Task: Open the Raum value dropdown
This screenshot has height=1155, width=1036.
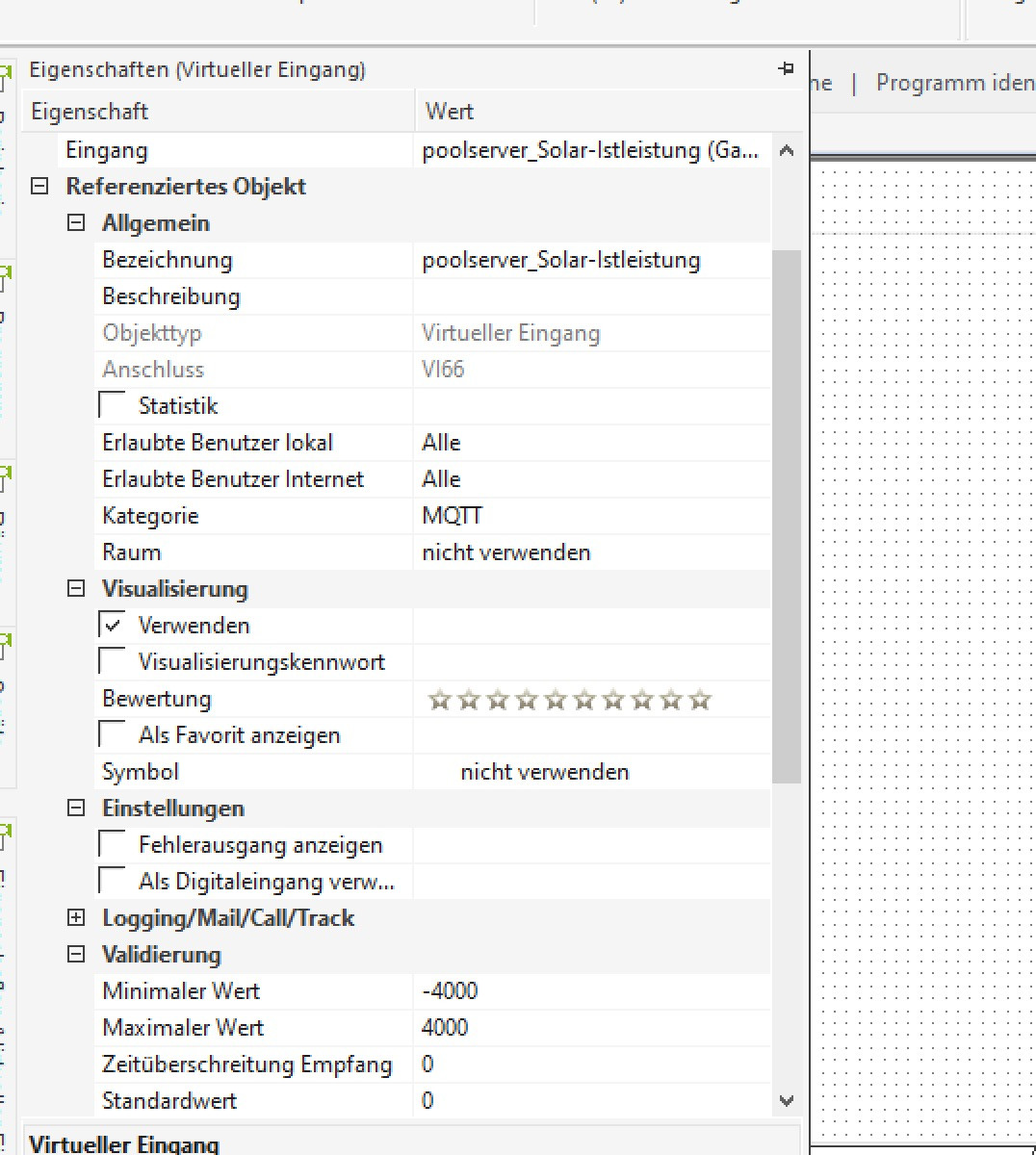Action: point(591,552)
